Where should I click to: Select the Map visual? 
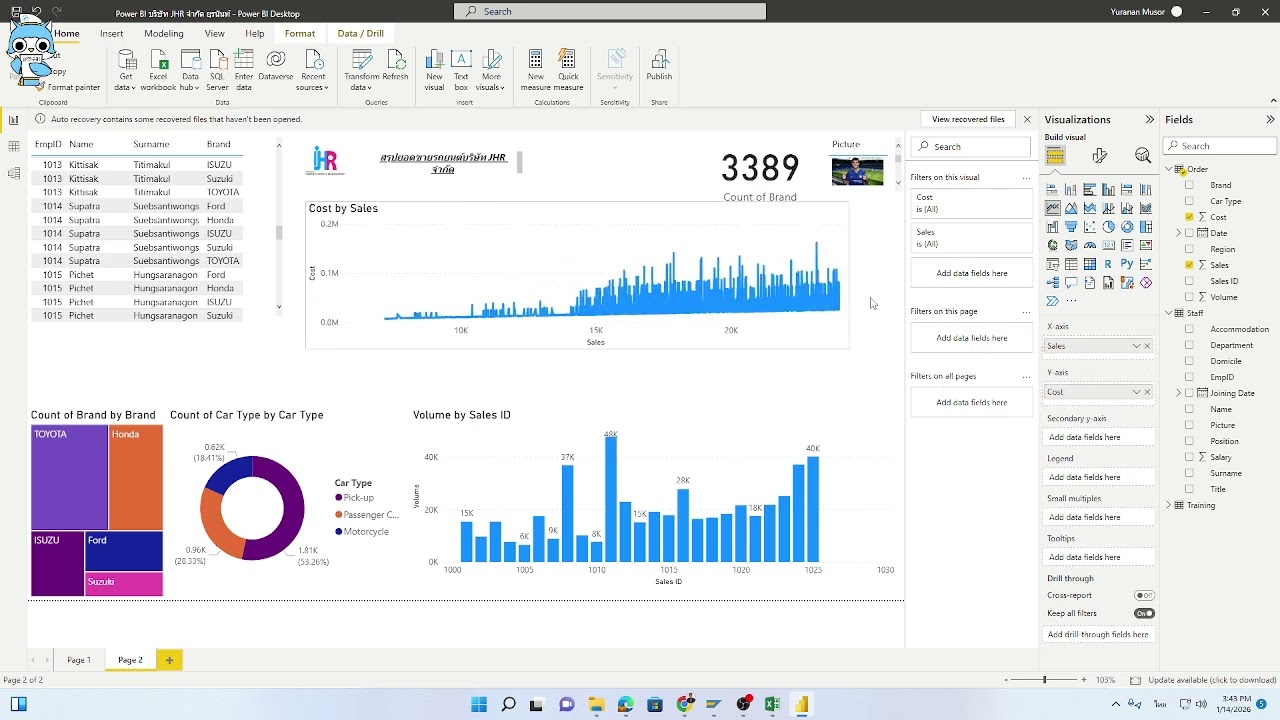point(1052,245)
